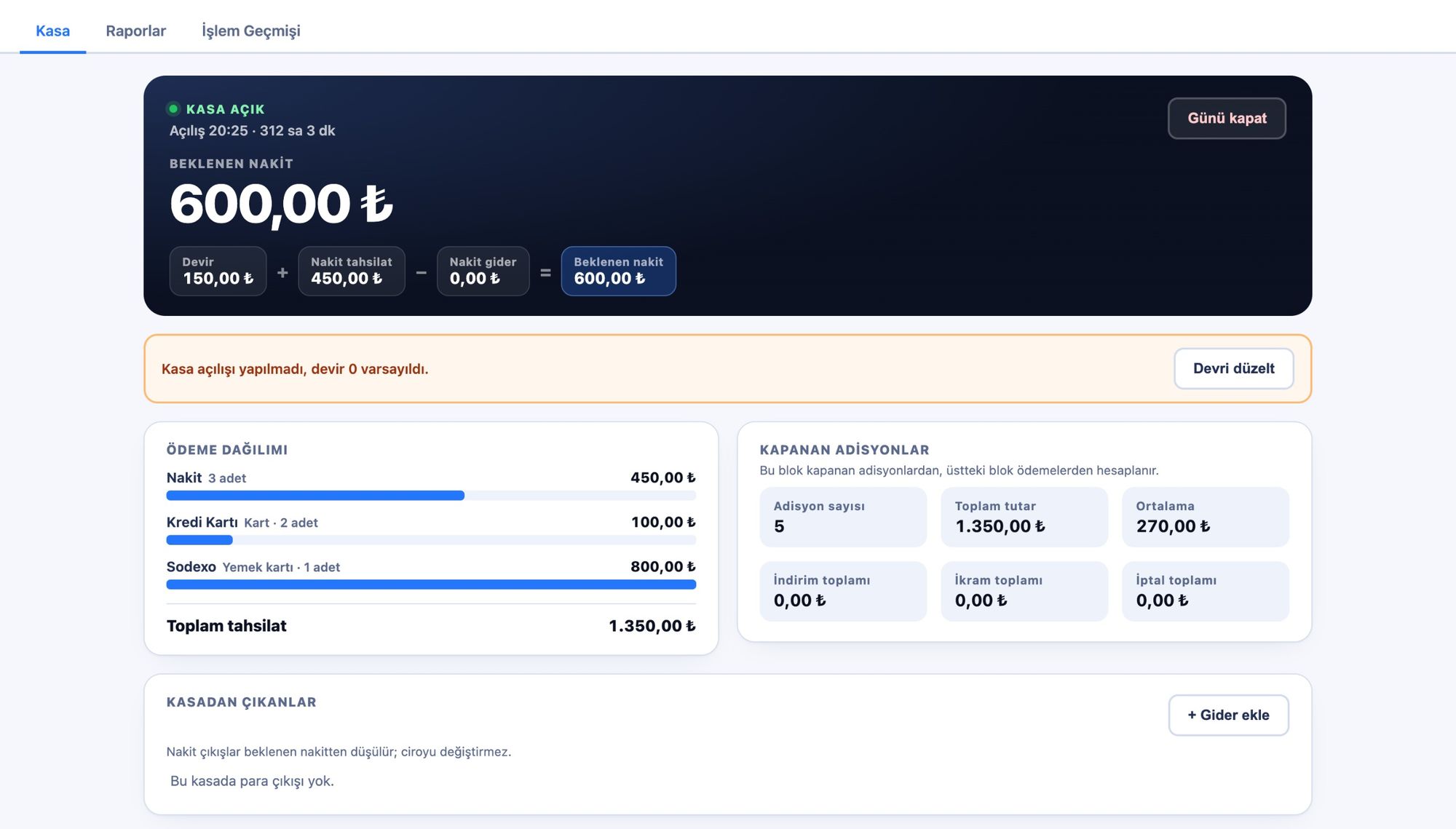Click the 'Nakit çıkışlar beklenen nakitten düşülür' note
1456x829 pixels.
pos(339,752)
